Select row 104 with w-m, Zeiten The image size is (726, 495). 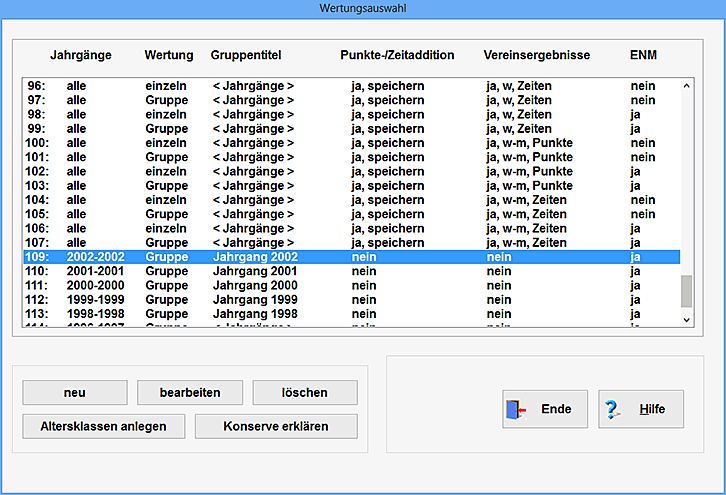coord(350,200)
